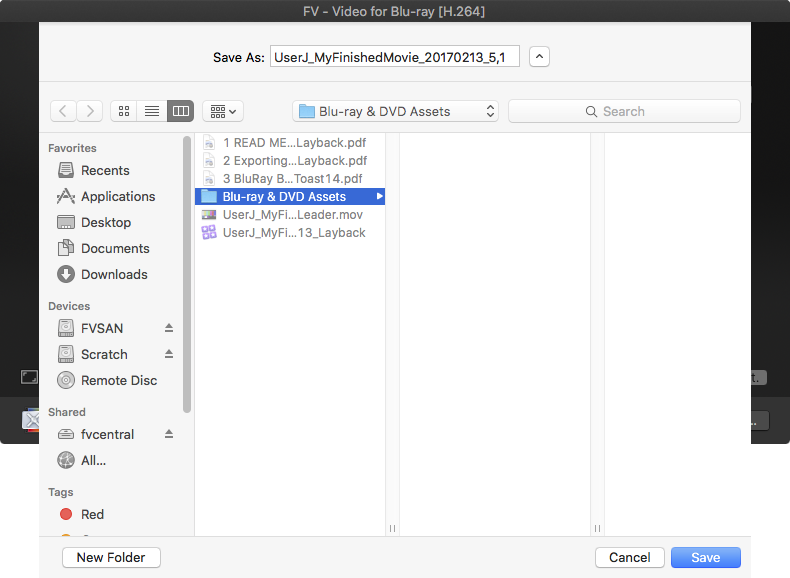Switch to icon view
Viewport: 790px width, 578px height.
pos(124,111)
